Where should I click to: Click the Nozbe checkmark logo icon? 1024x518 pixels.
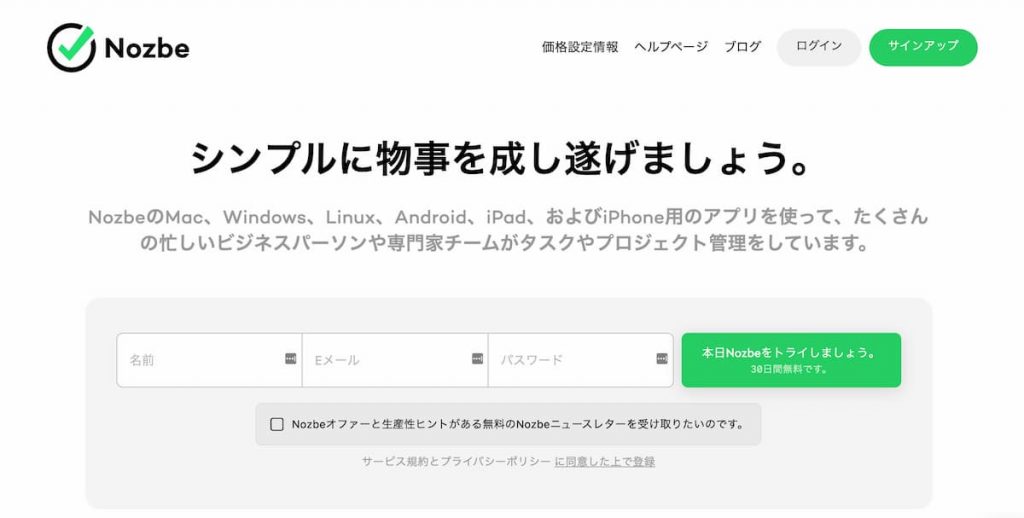[x=72, y=47]
